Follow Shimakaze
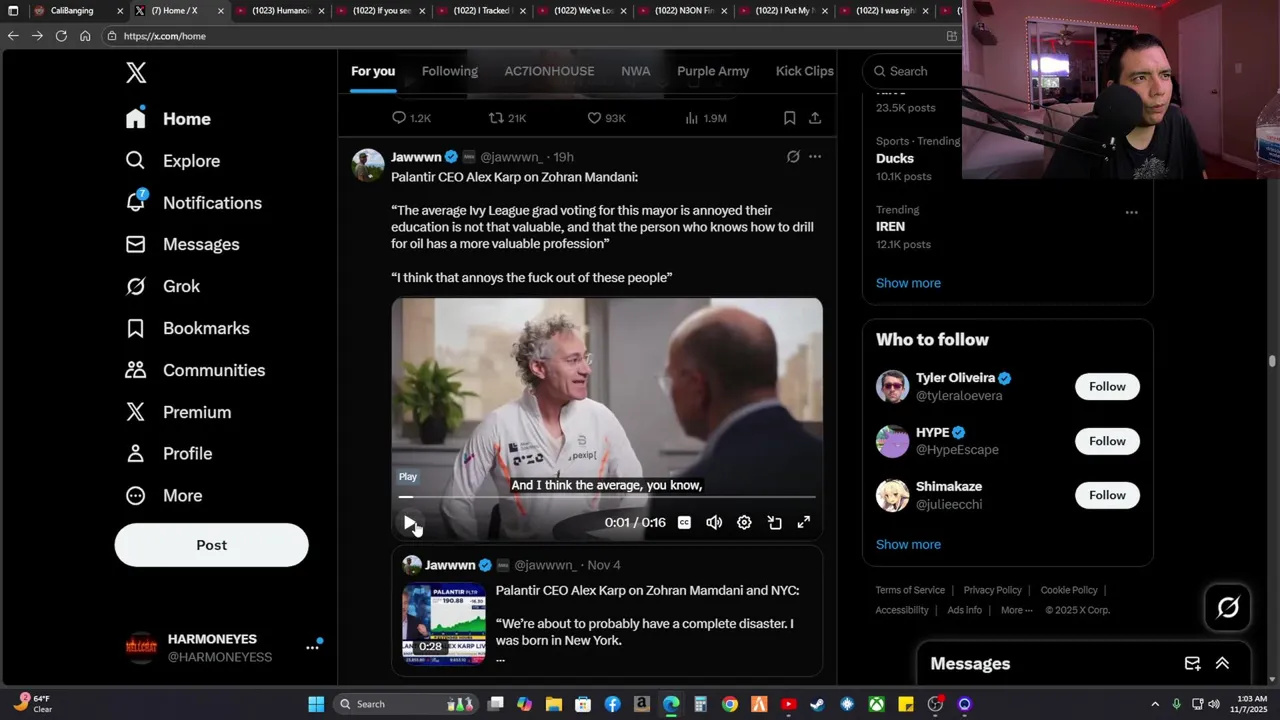 coord(1107,495)
